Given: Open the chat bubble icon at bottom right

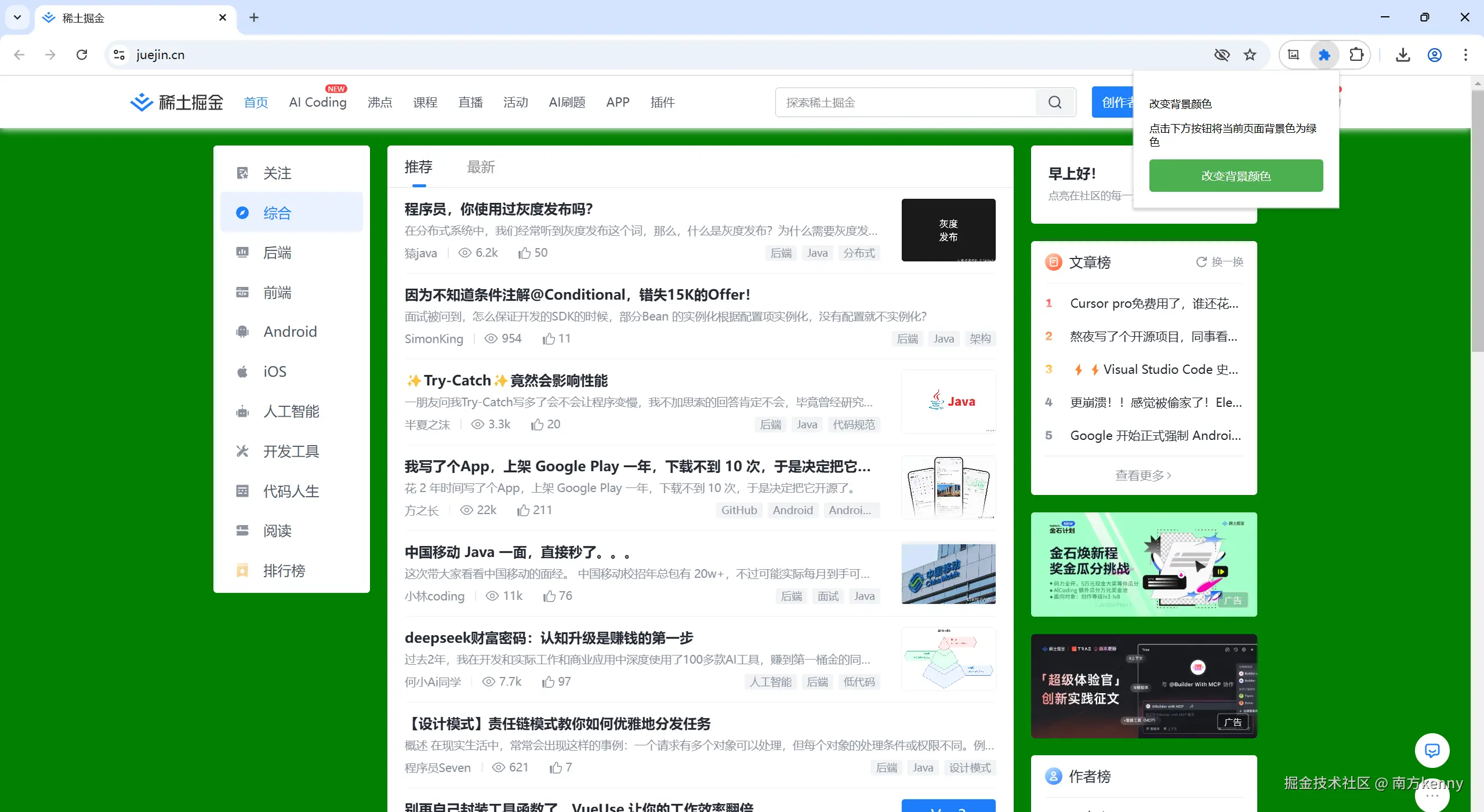Looking at the screenshot, I should (1431, 751).
